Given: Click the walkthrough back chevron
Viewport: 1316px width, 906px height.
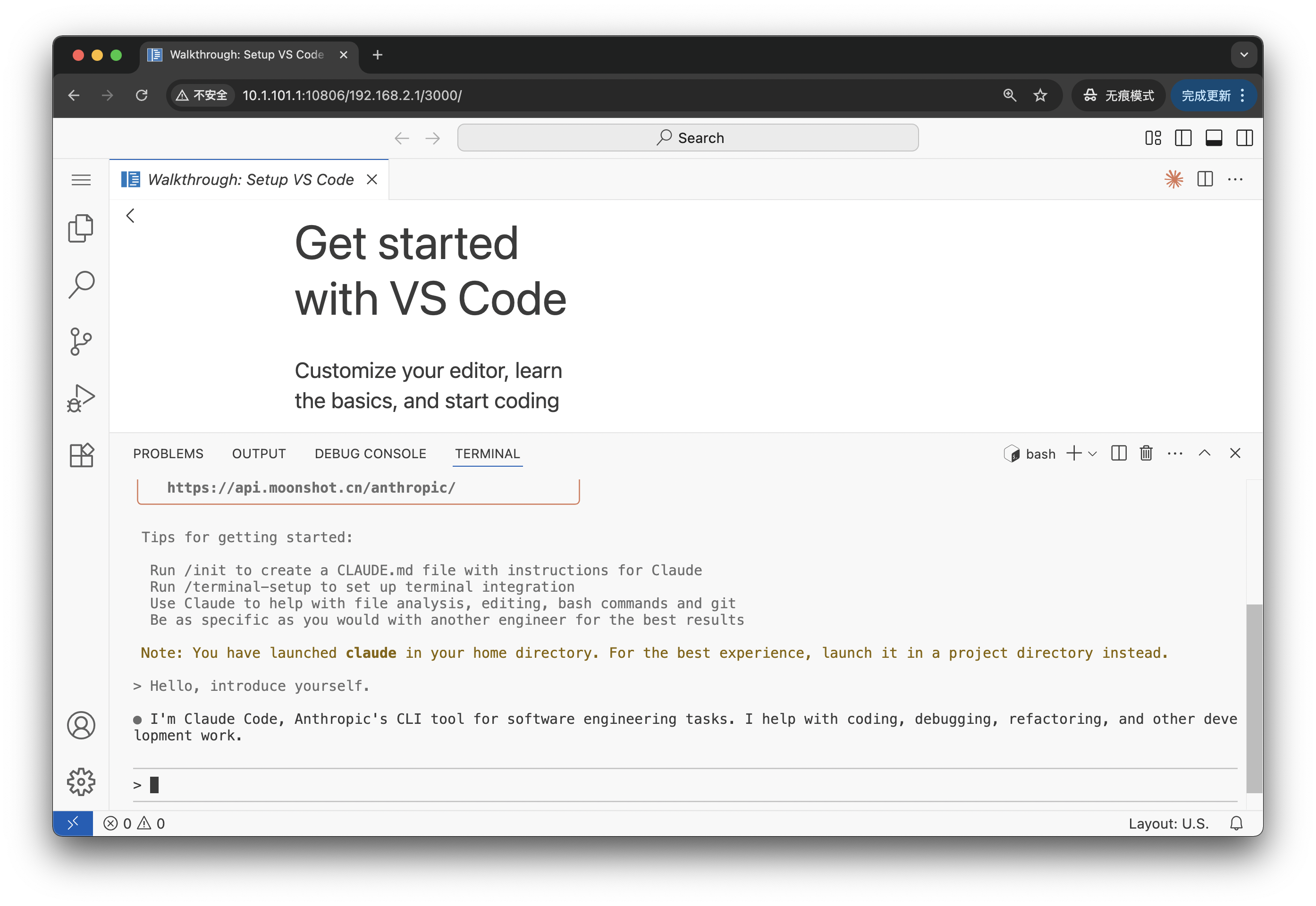Looking at the screenshot, I should pos(131,216).
